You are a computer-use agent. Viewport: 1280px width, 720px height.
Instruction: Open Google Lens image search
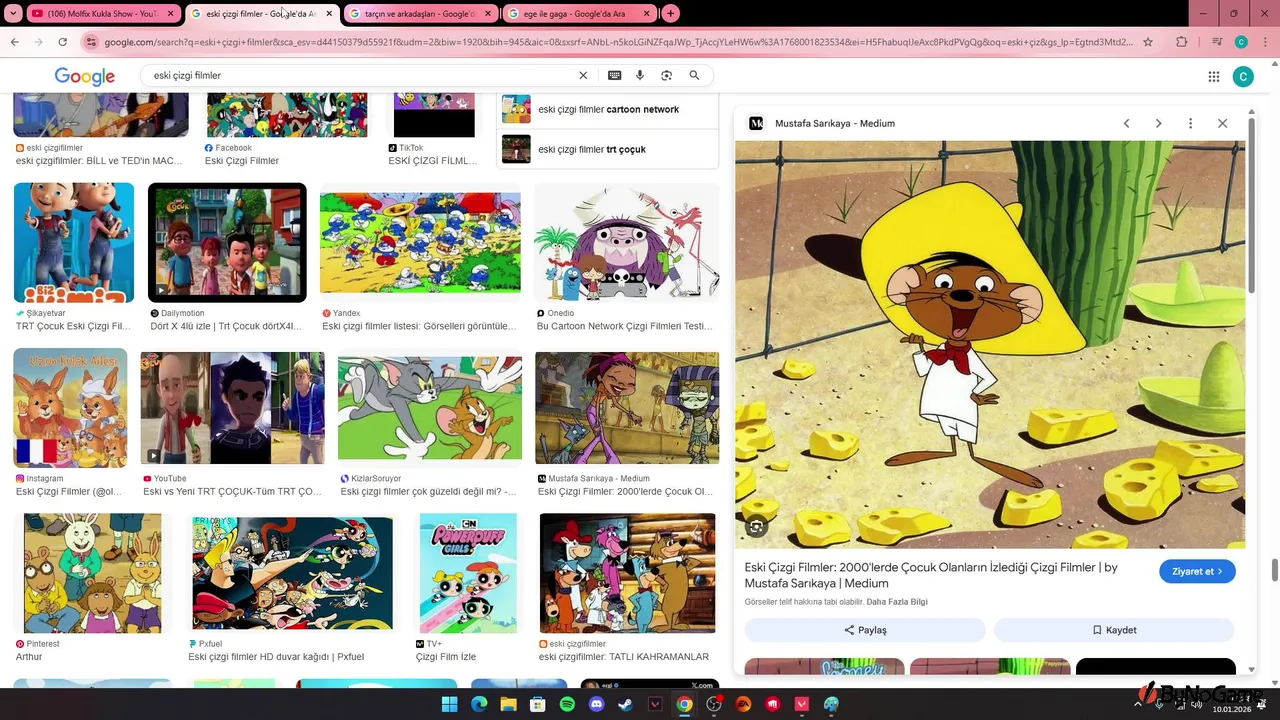pyautogui.click(x=667, y=75)
